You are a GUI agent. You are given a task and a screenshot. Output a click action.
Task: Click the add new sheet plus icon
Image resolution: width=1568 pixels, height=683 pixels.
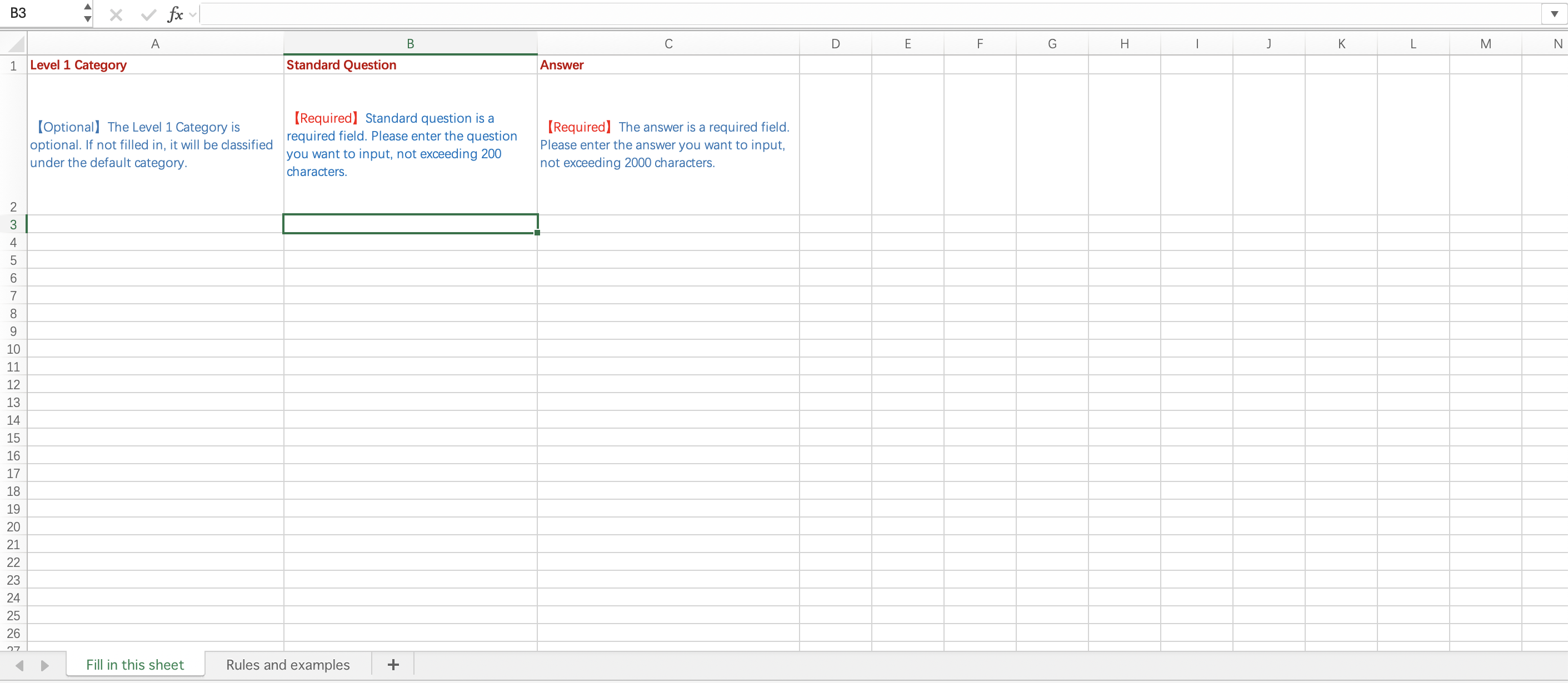pos(393,665)
